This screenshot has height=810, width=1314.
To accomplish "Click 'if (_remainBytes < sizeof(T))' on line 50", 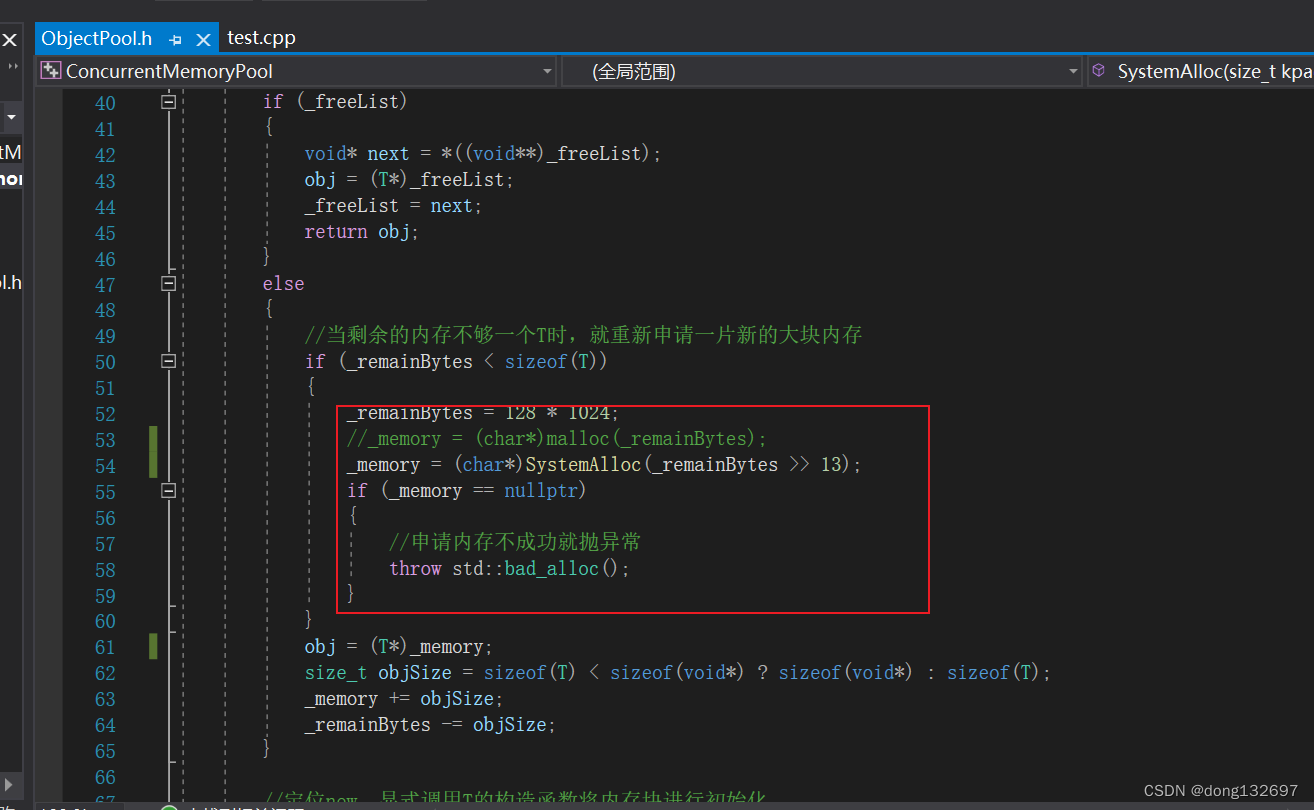I will pos(456,362).
